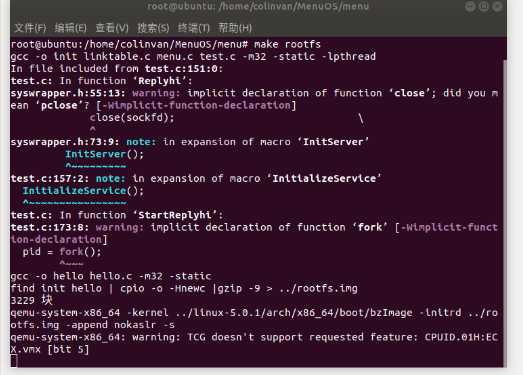Click the 'otfs.img -append nokaslr -s' line
The image size is (523, 375).
92,325
